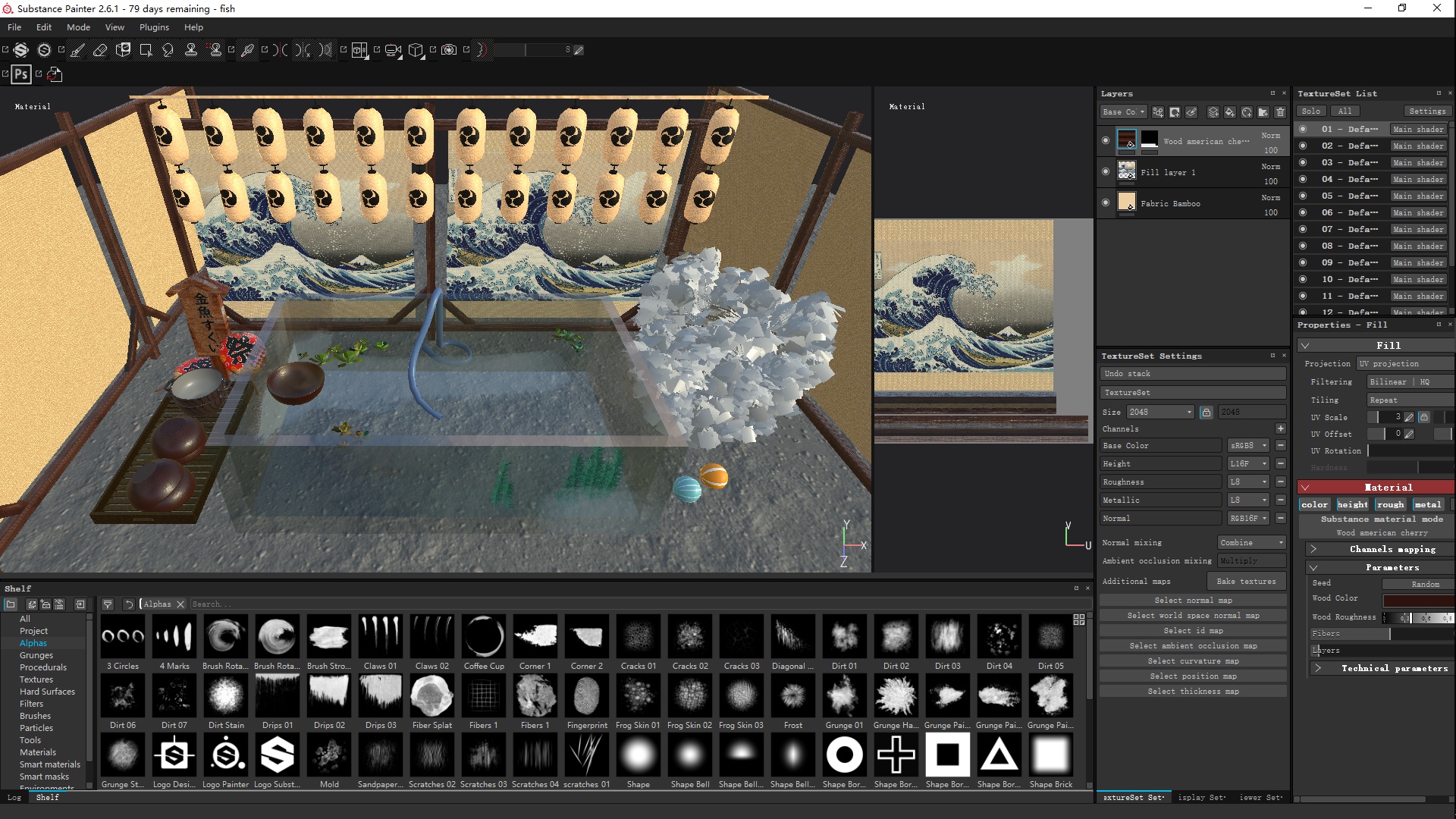Toggle shelf grid view size icon
The image size is (1456, 819).
pos(1079,620)
